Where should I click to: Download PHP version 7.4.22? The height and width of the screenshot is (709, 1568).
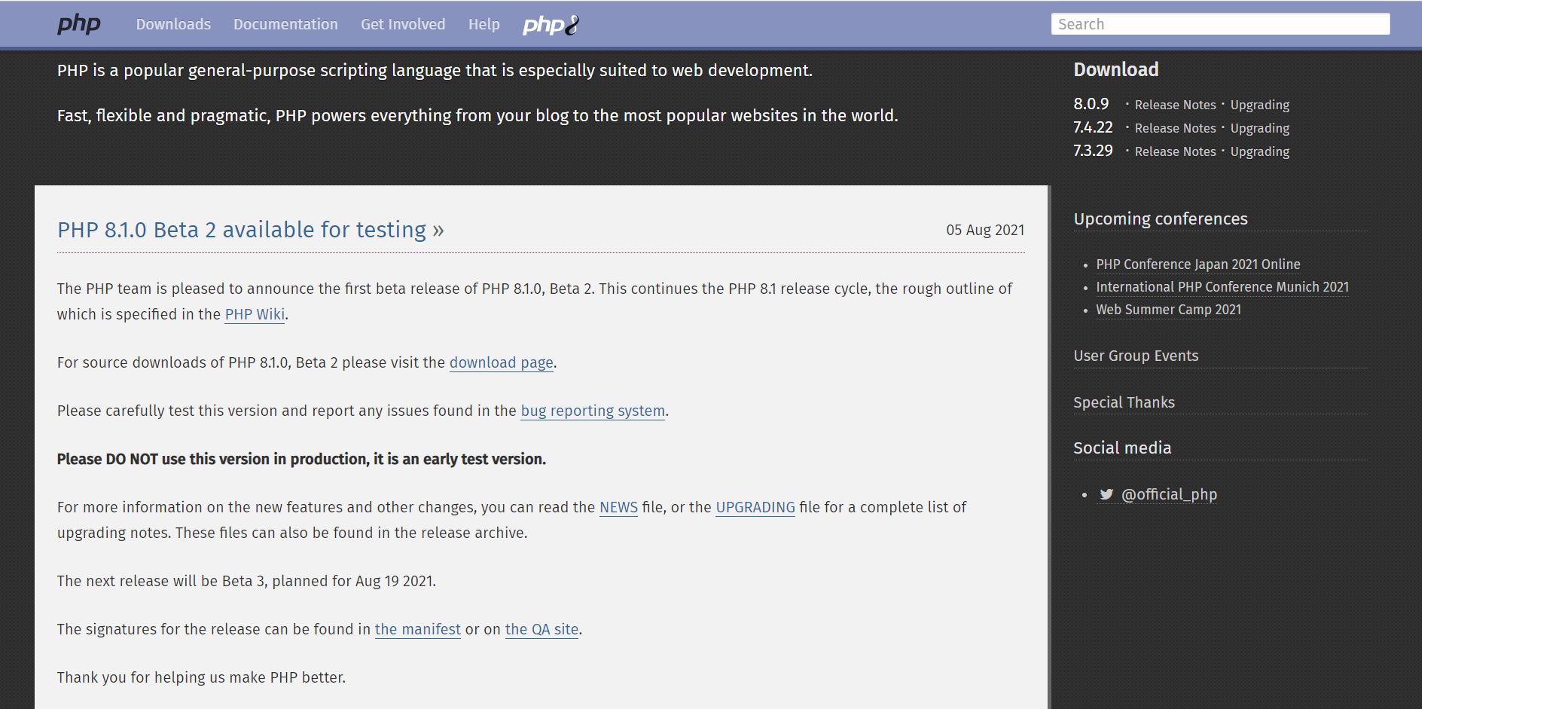(1093, 127)
